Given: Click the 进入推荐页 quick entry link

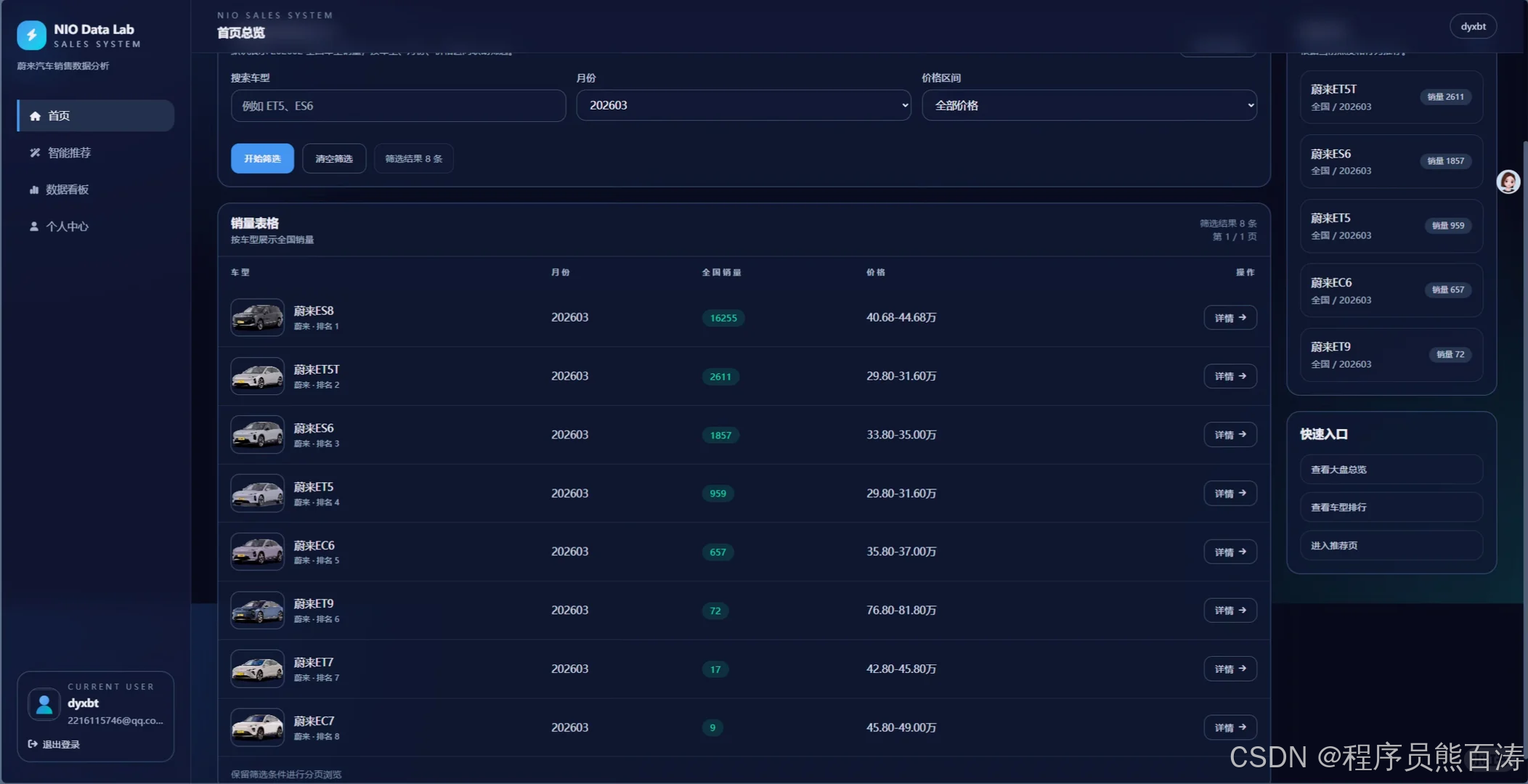Looking at the screenshot, I should coord(1391,546).
